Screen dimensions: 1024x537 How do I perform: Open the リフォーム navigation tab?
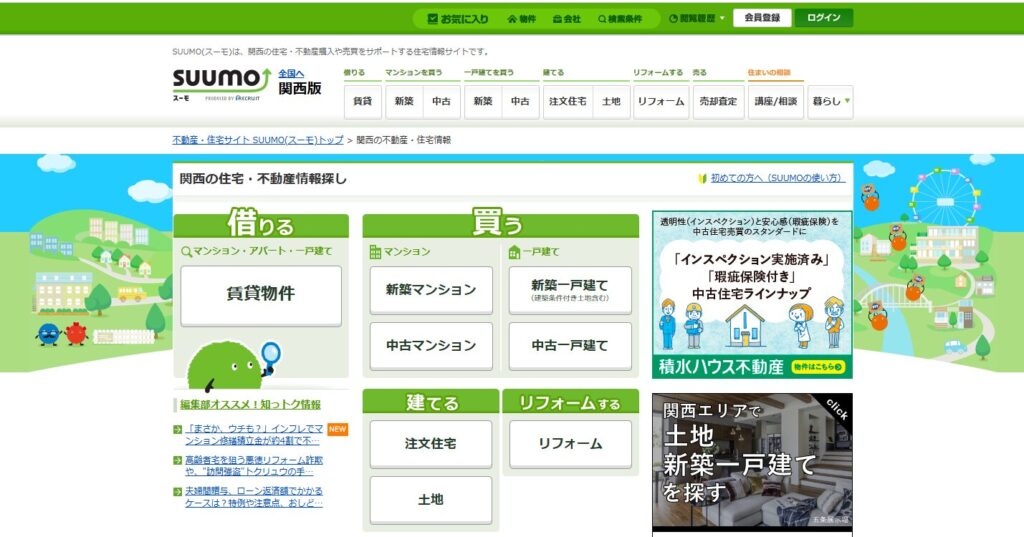tap(661, 101)
